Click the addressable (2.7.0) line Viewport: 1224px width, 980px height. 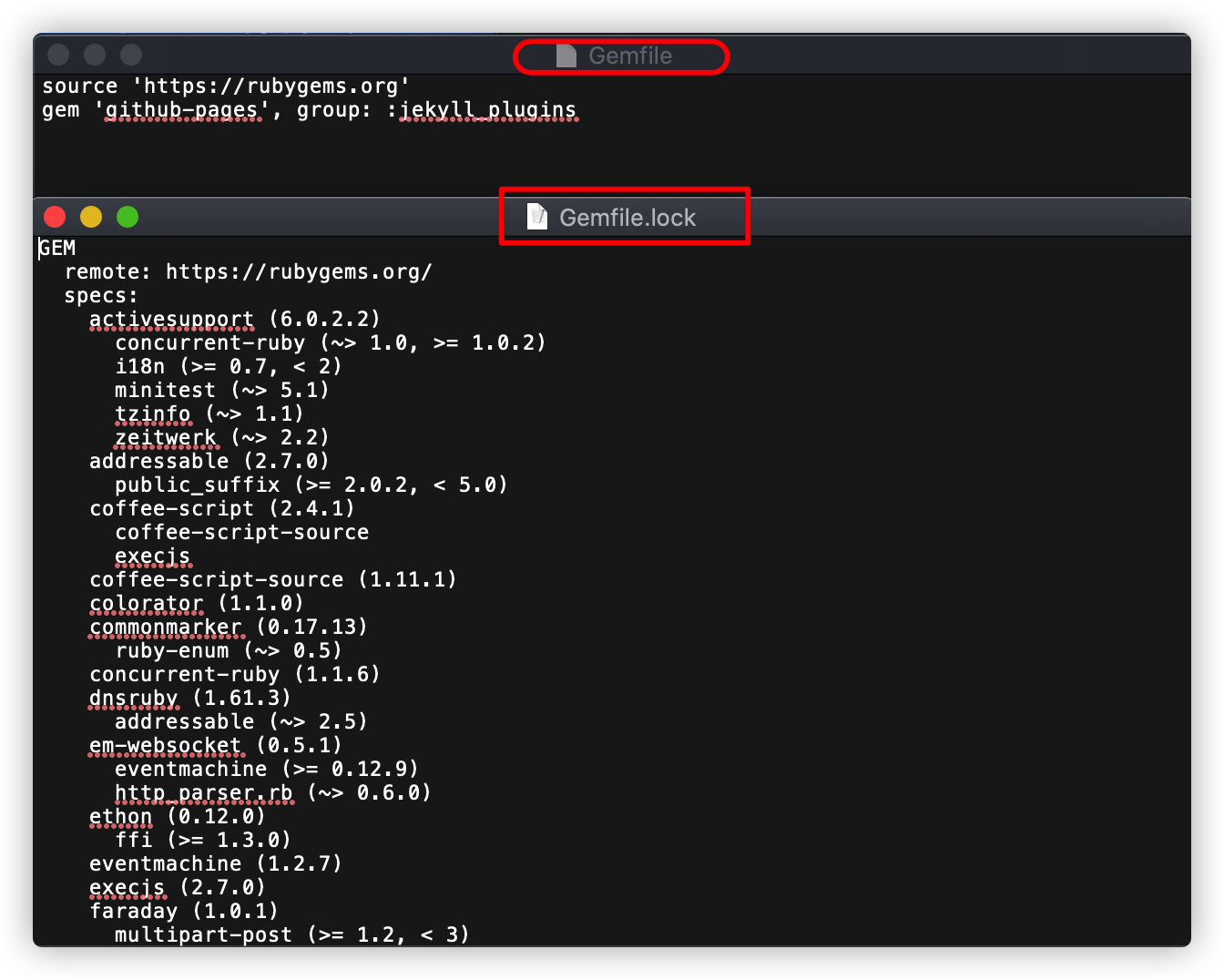pos(209,462)
